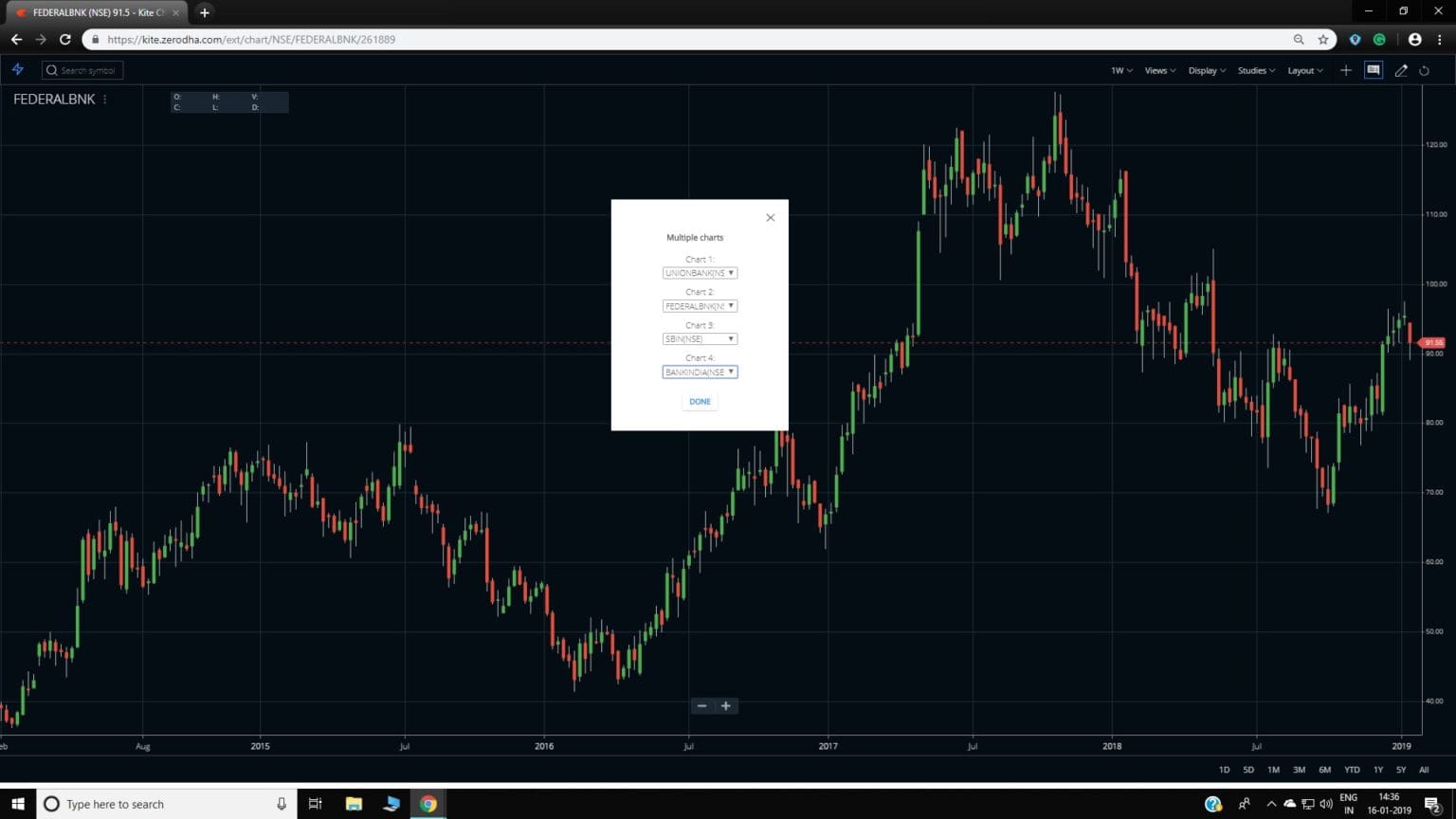1456x819 pixels.
Task: Click the DONE button
Action: pos(700,401)
